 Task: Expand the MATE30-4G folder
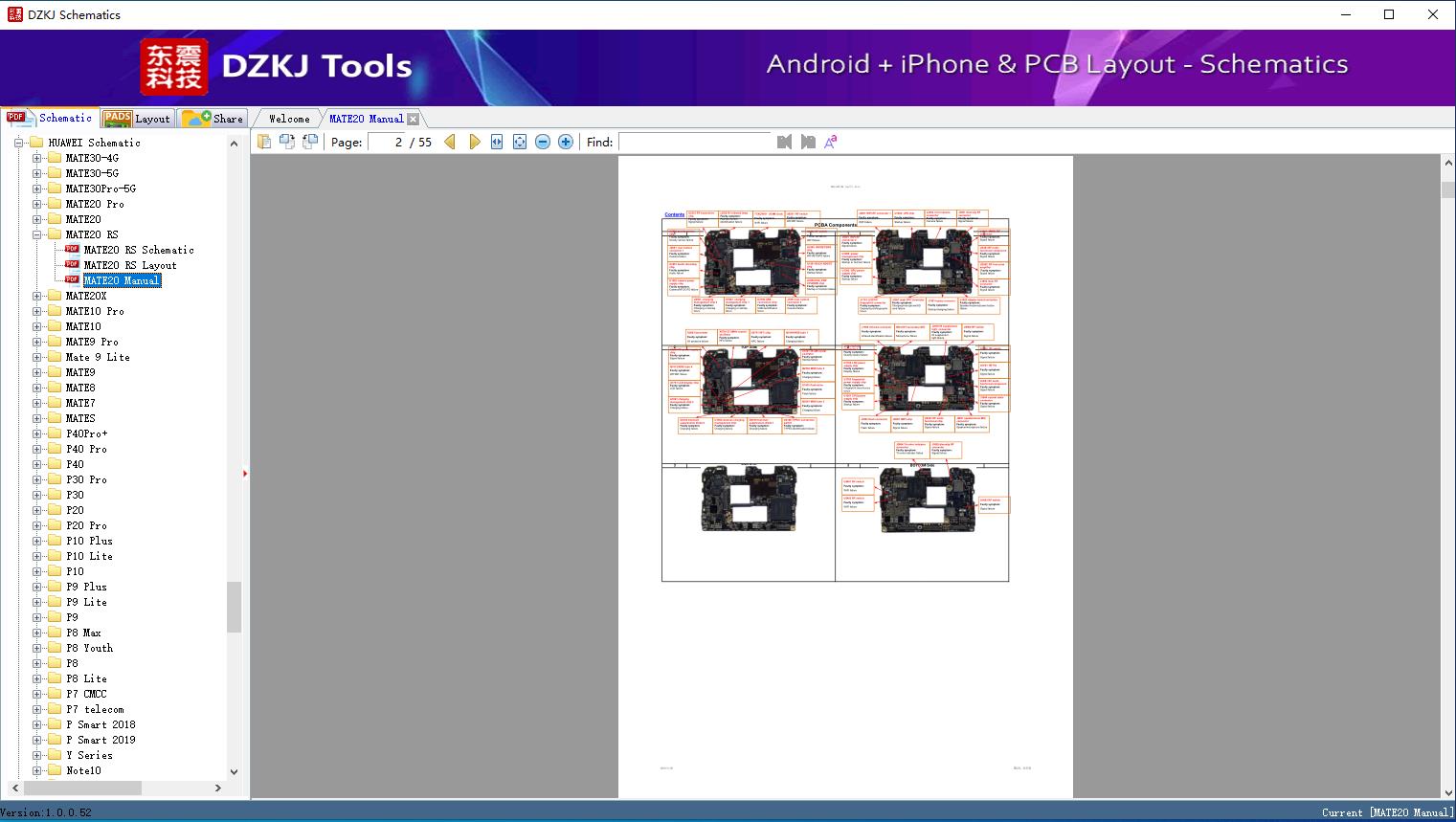tap(36, 158)
